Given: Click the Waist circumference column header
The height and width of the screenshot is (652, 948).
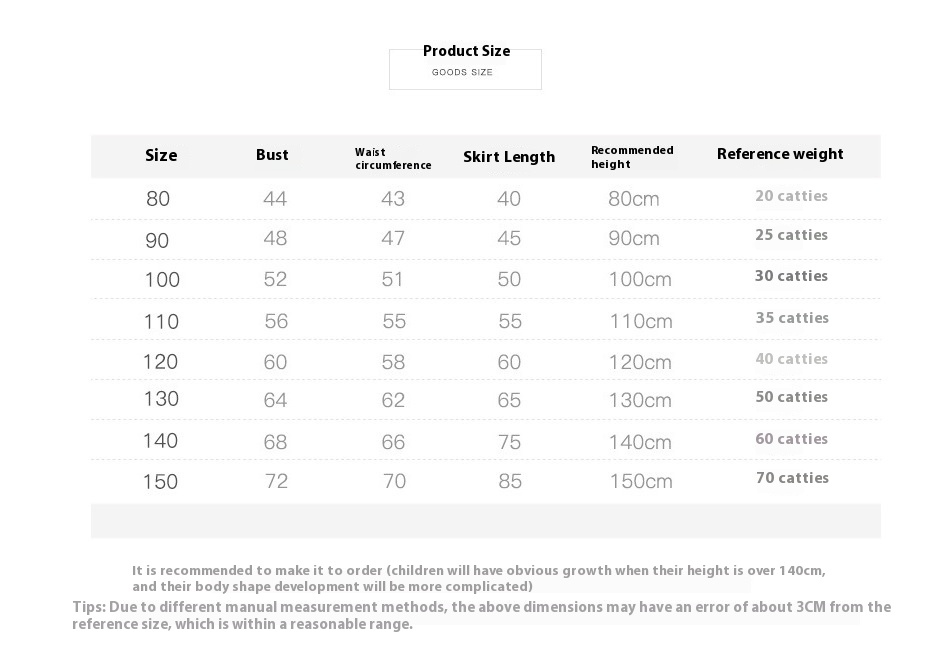Looking at the screenshot, I should click(393, 159).
